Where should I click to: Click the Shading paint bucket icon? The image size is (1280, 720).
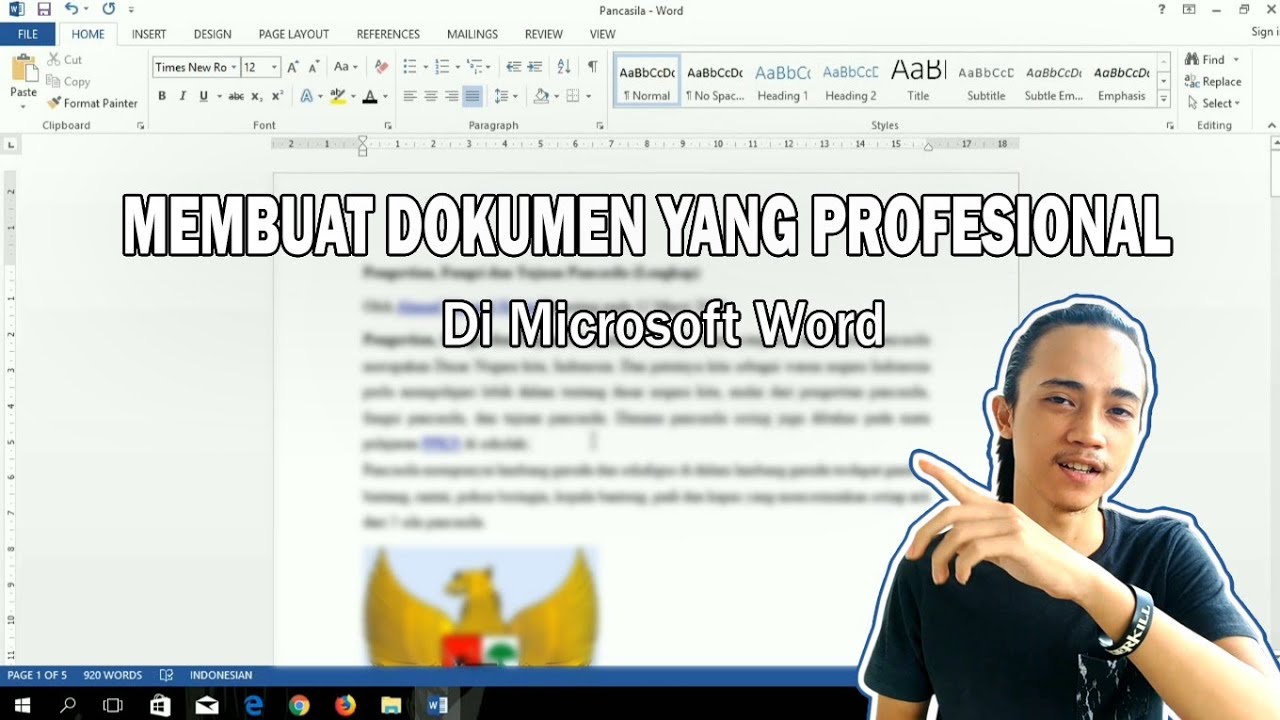[541, 96]
